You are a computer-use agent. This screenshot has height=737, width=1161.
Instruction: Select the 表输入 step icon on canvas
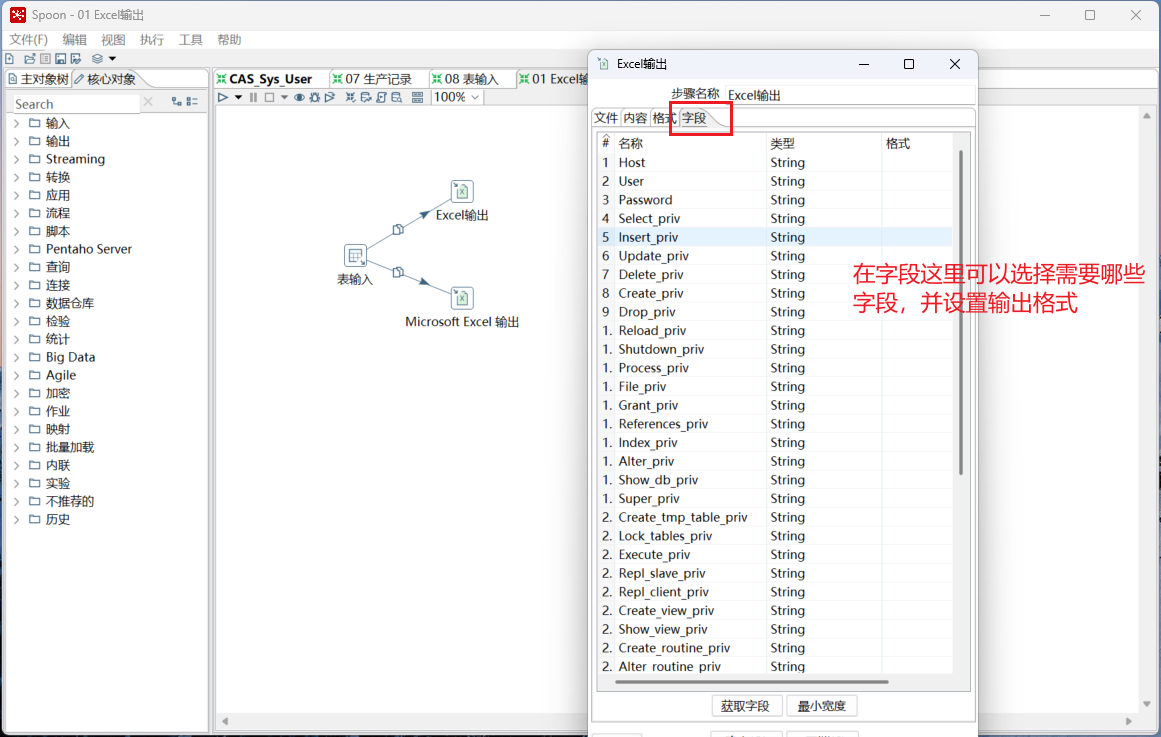pyautogui.click(x=355, y=256)
